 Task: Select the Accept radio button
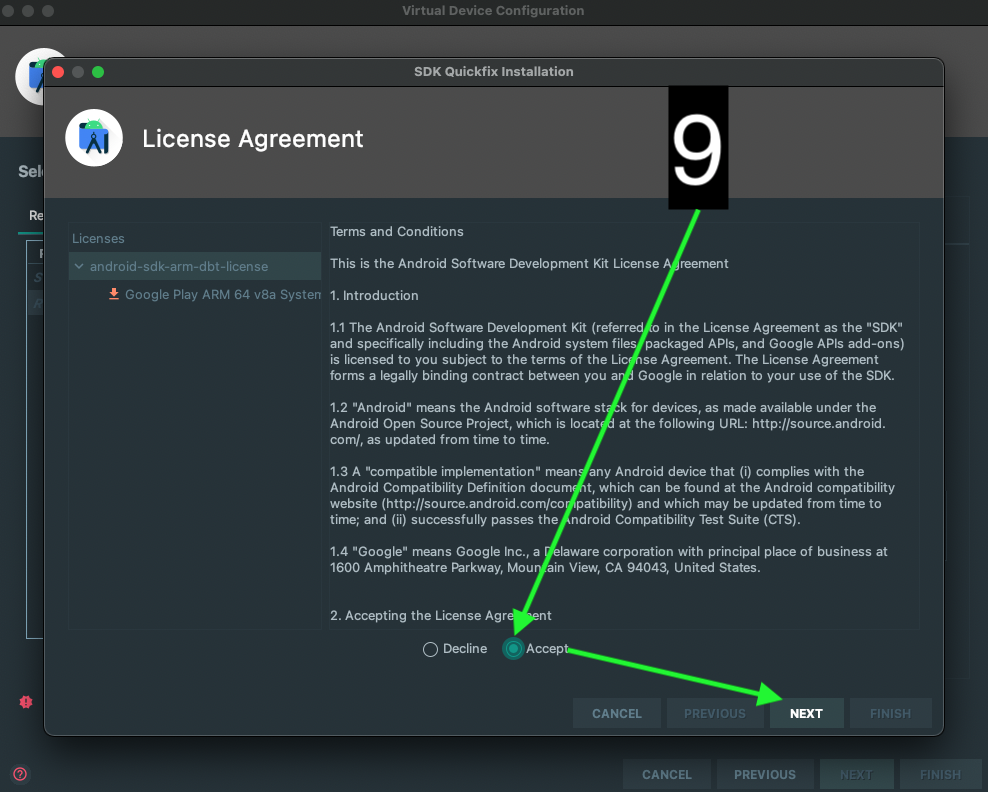[x=513, y=649]
